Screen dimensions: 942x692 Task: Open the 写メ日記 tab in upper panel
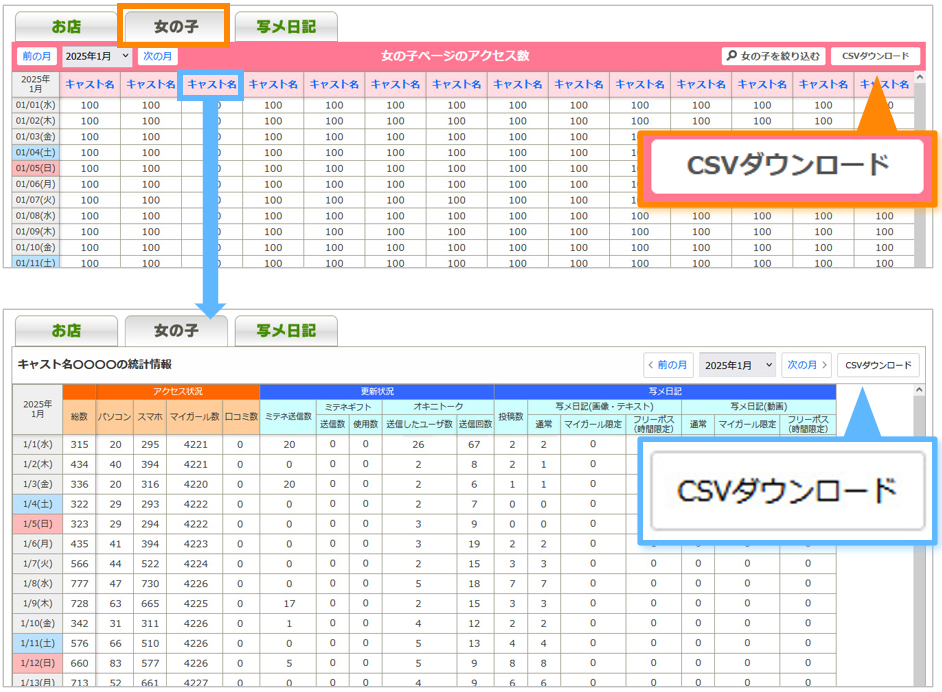coord(285,27)
